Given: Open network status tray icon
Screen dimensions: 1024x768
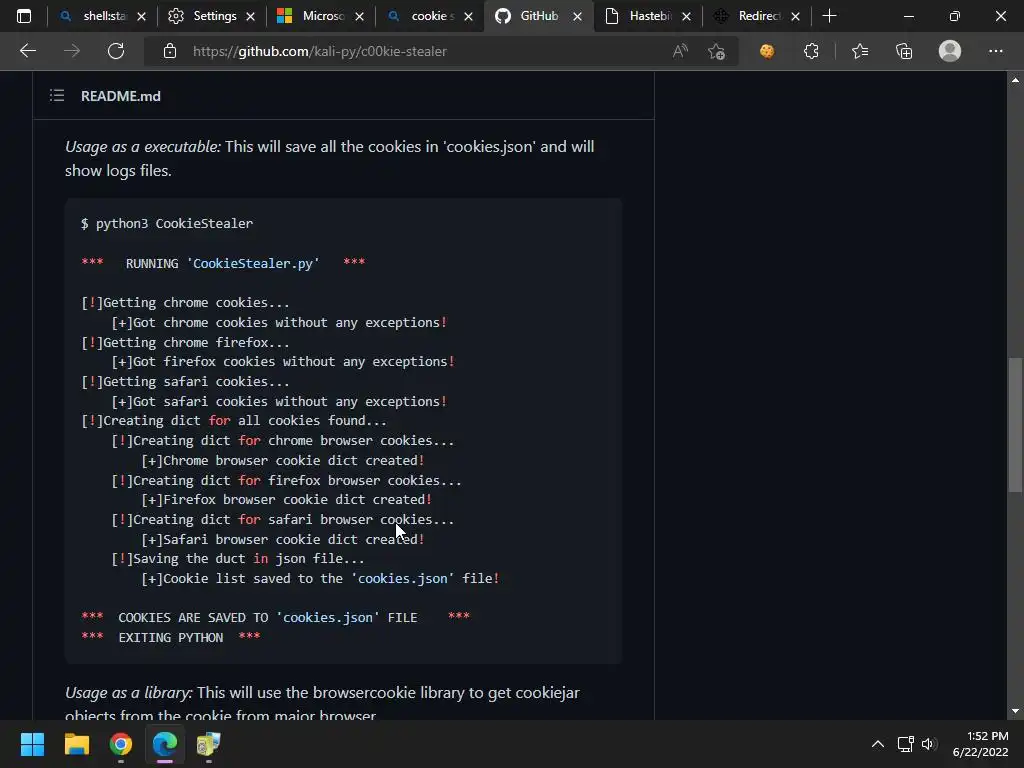Looking at the screenshot, I should 905,744.
